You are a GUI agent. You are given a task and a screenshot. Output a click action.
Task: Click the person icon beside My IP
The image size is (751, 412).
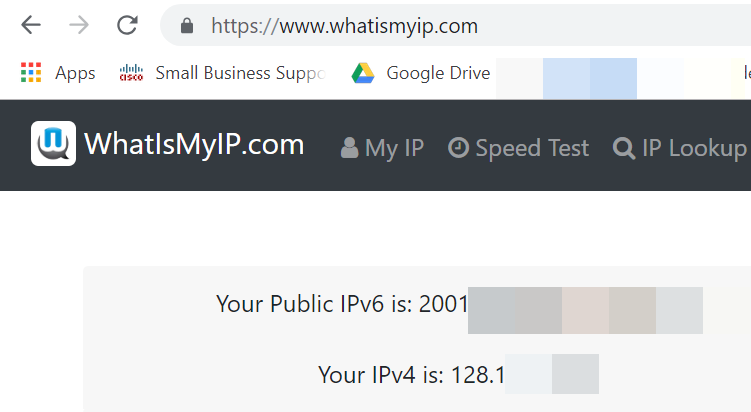pyautogui.click(x=350, y=148)
